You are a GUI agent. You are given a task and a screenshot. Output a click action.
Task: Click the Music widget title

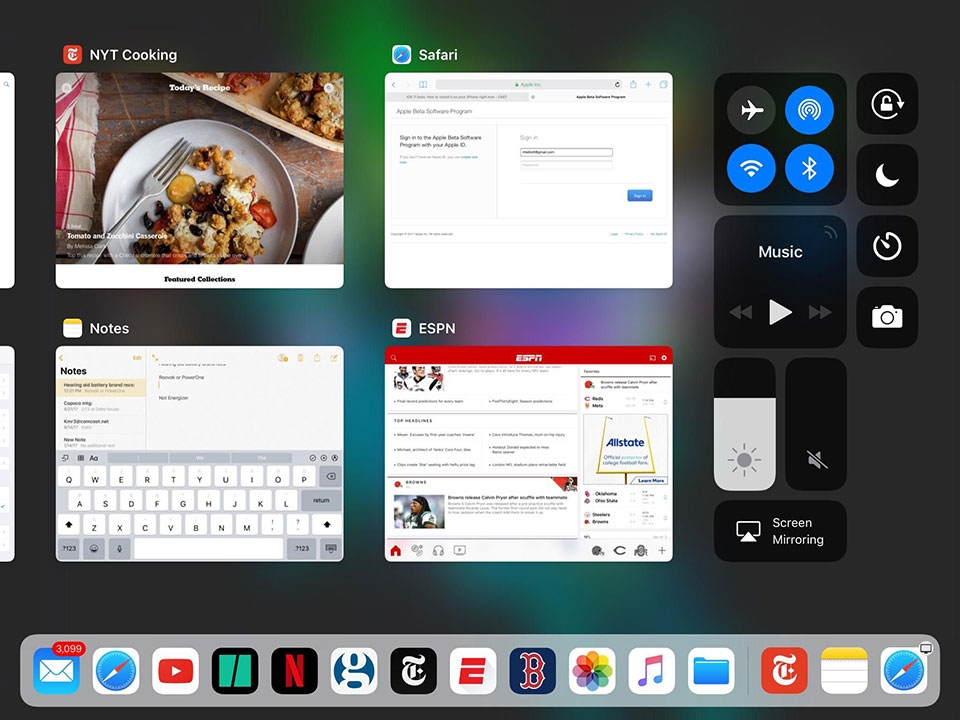point(780,252)
